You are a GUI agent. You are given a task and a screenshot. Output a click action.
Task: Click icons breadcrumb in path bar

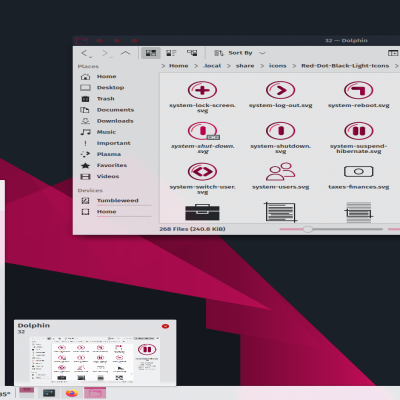point(278,66)
